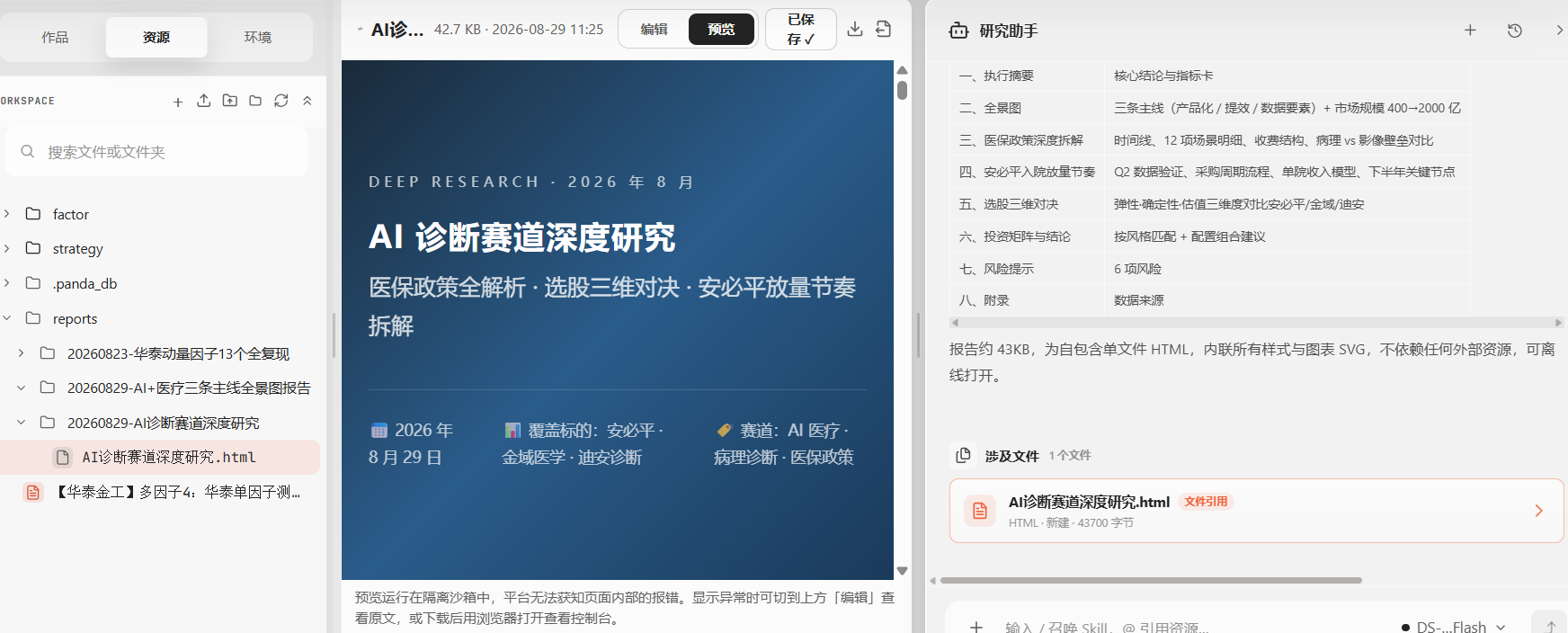The image size is (1568, 633).
Task: Click the reports folder icon
Action: coord(33,317)
